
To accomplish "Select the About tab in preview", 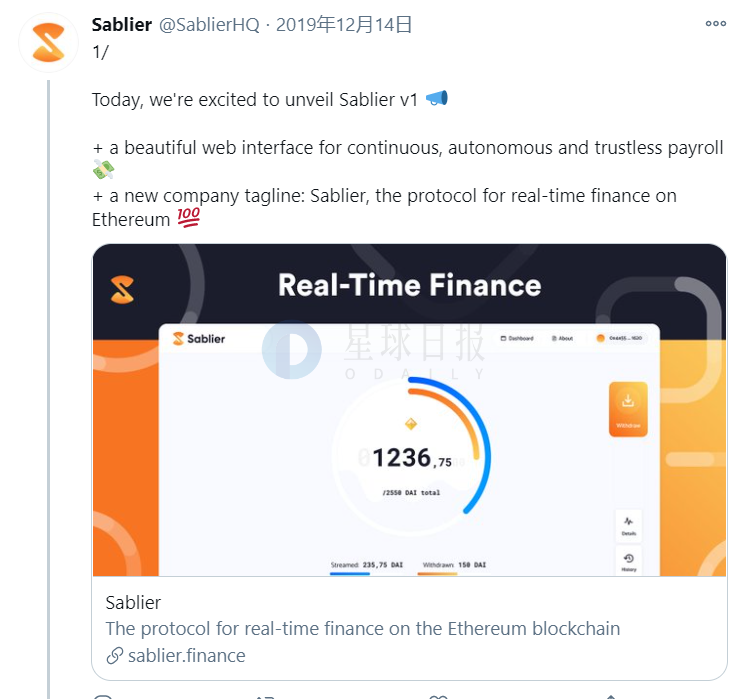I will tap(562, 338).
